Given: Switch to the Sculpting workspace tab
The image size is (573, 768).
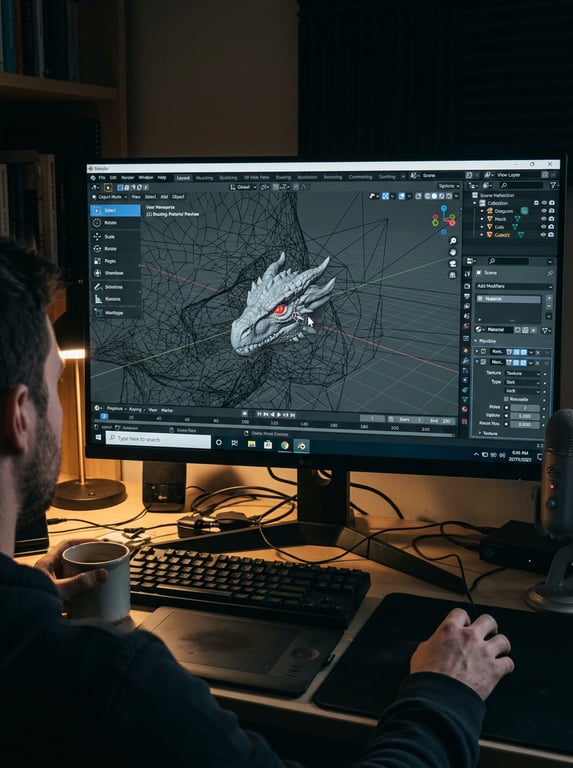Looking at the screenshot, I should coord(228,178).
